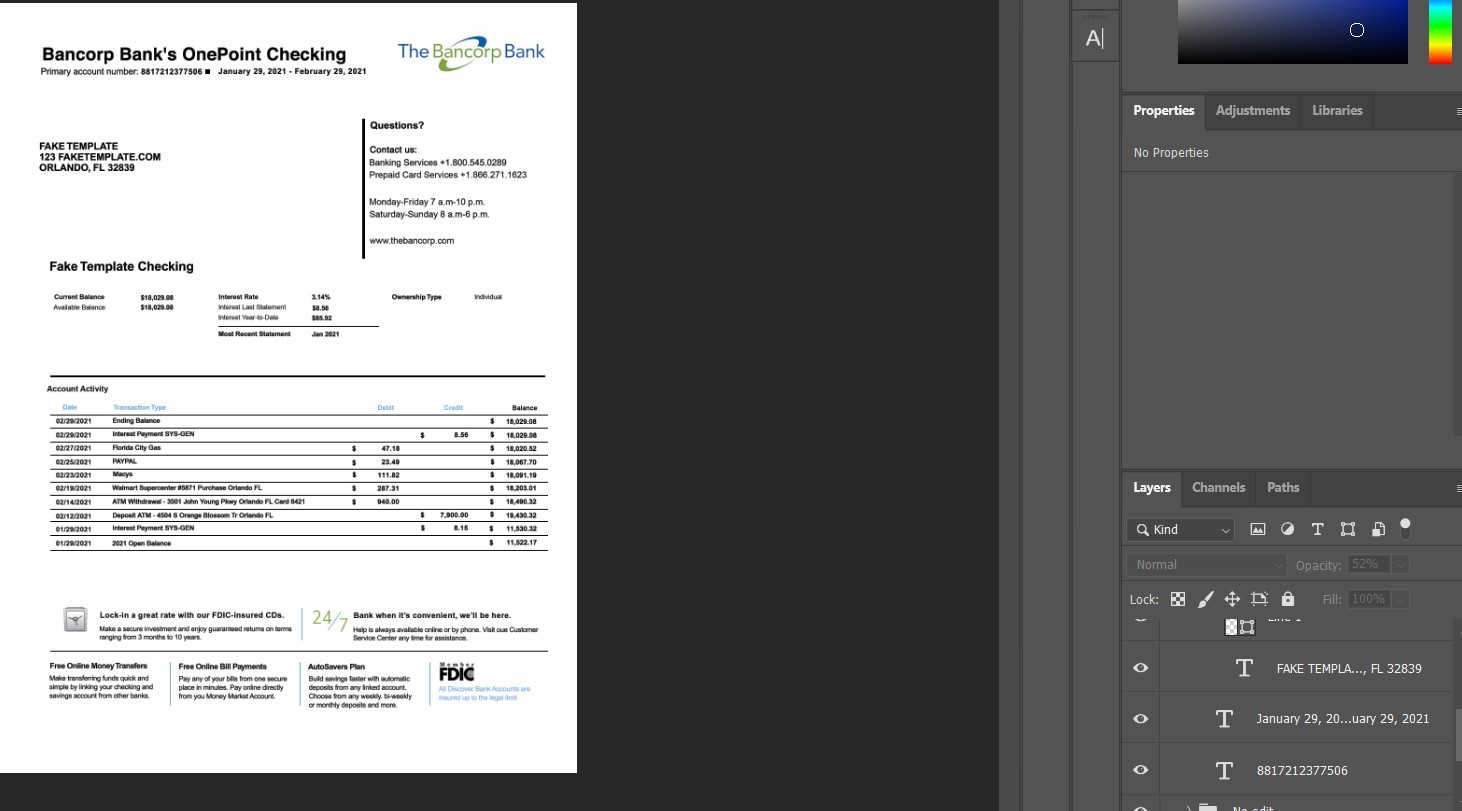1462x811 pixels.
Task: Click 'Free Online Money Transfers' heading
Action: click(x=98, y=666)
